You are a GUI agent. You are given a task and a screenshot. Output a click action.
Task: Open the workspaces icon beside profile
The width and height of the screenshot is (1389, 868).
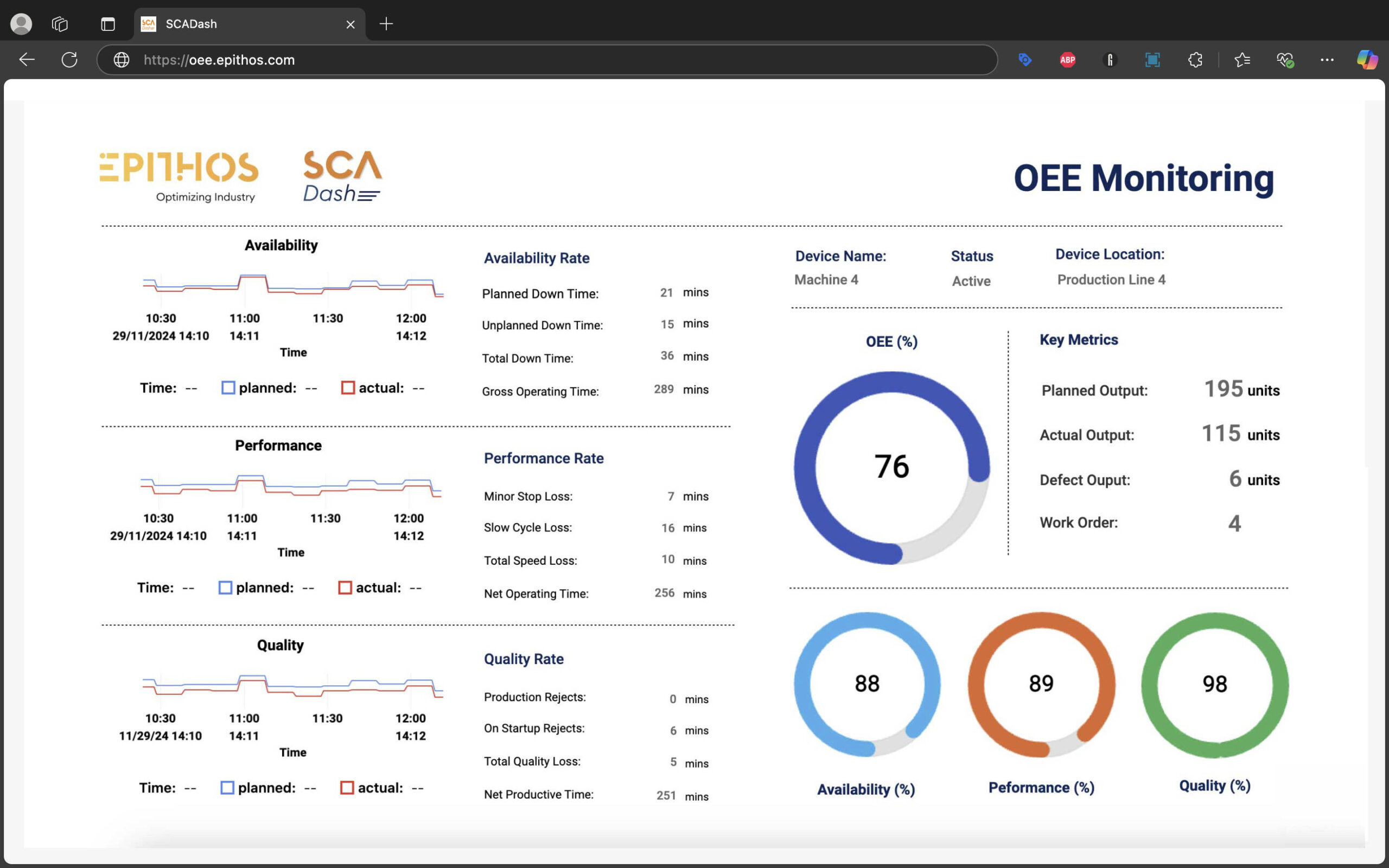click(60, 24)
